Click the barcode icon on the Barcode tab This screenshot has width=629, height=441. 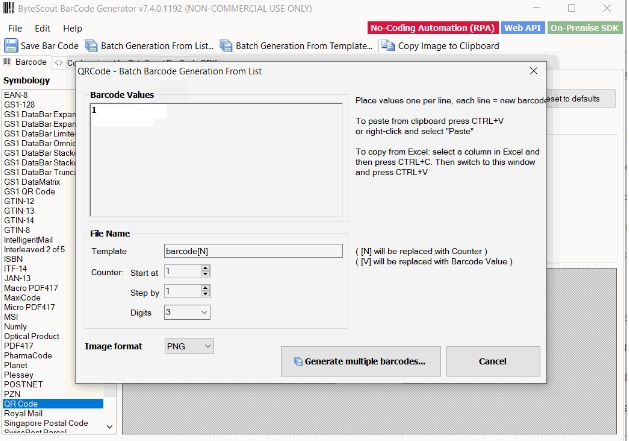[8, 63]
